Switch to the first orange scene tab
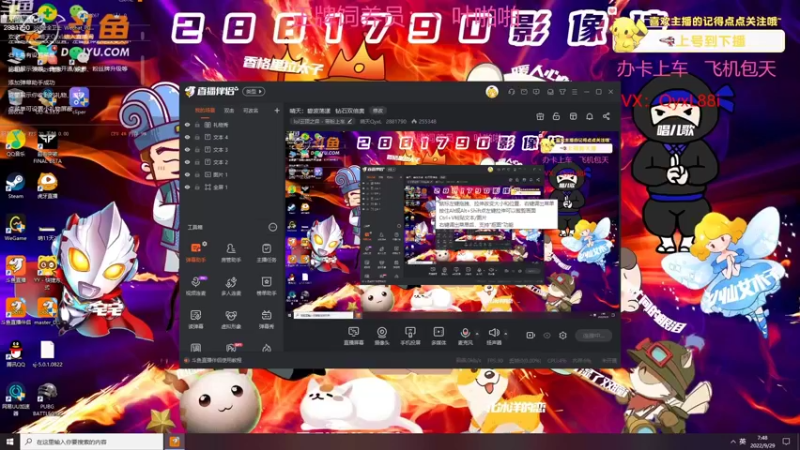 point(205,110)
